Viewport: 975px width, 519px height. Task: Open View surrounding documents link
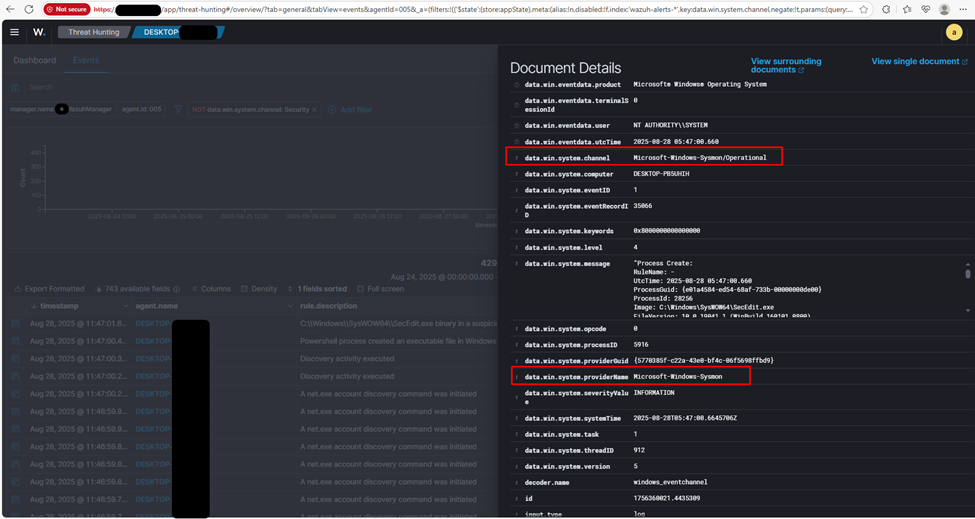pyautogui.click(x=786, y=66)
